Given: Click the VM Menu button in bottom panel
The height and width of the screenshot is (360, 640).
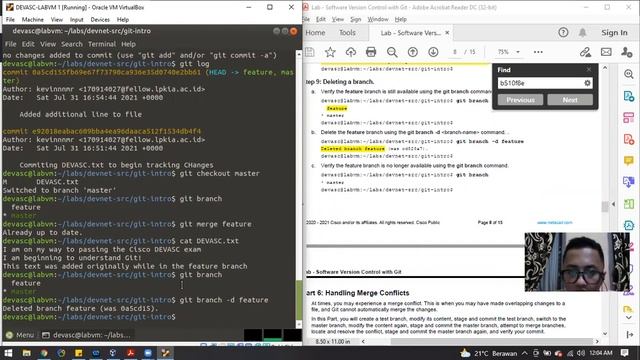Looking at the screenshot, I should (20, 335).
